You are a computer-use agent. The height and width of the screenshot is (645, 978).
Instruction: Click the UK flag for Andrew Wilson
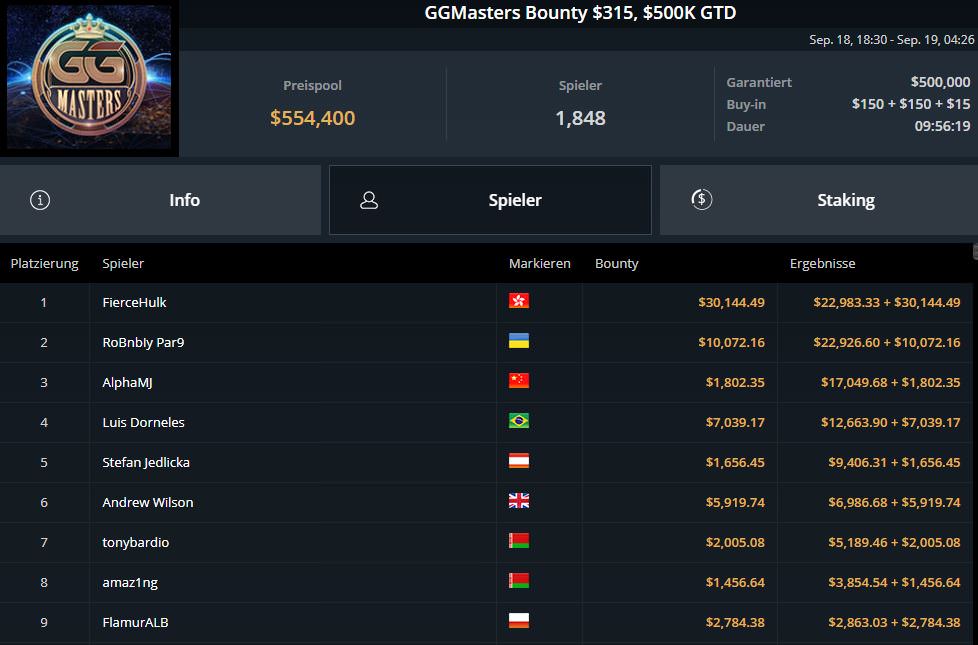tap(519, 500)
